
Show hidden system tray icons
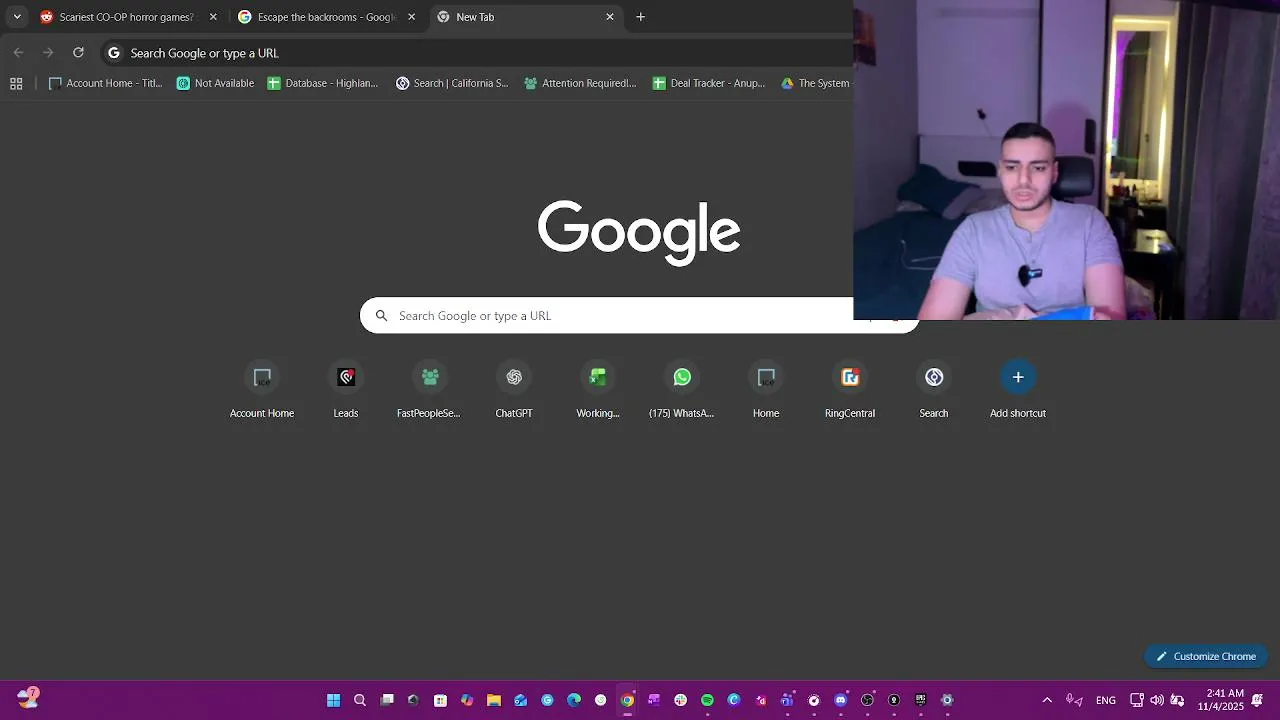pos(1047,700)
